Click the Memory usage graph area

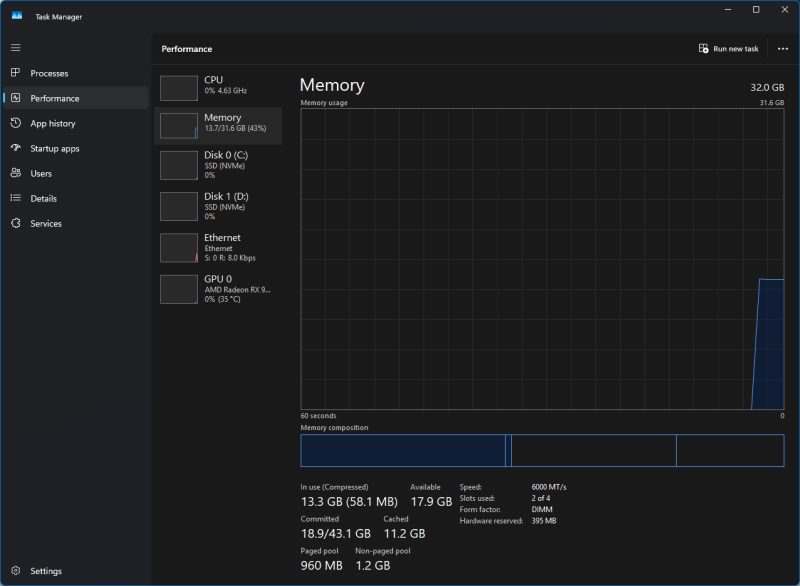[x=542, y=259]
